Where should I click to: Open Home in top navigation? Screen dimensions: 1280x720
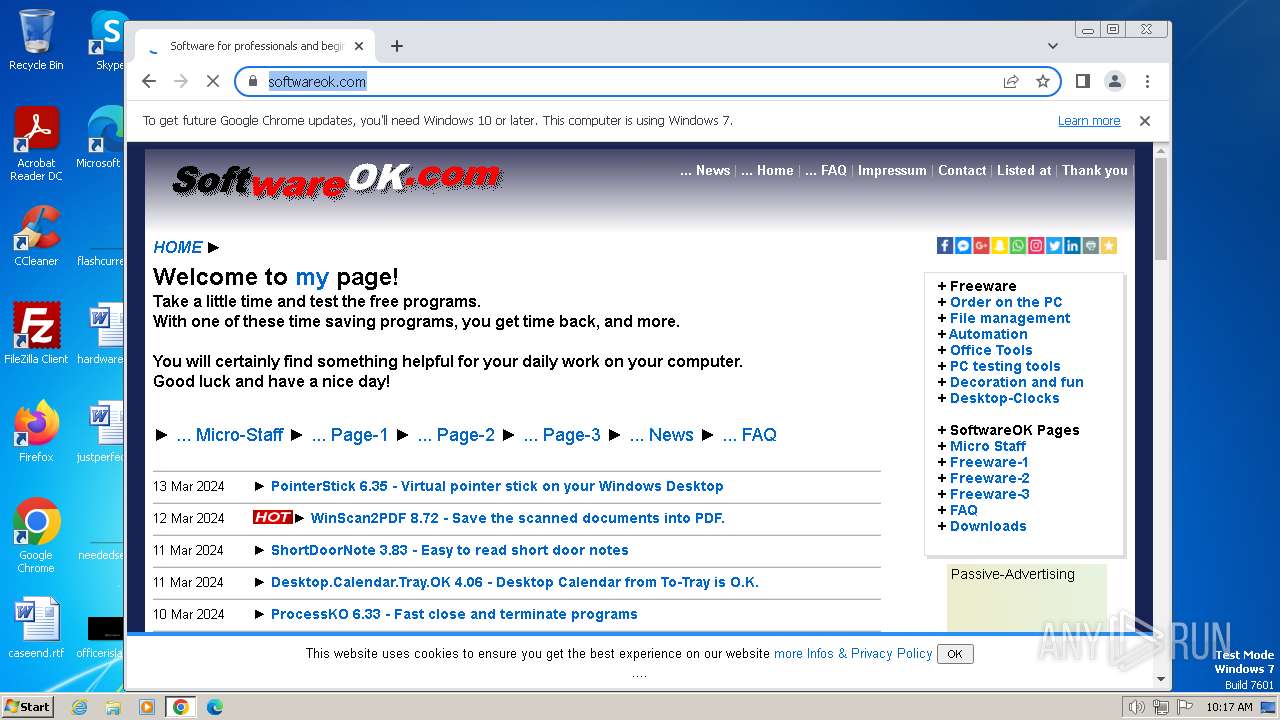(767, 170)
